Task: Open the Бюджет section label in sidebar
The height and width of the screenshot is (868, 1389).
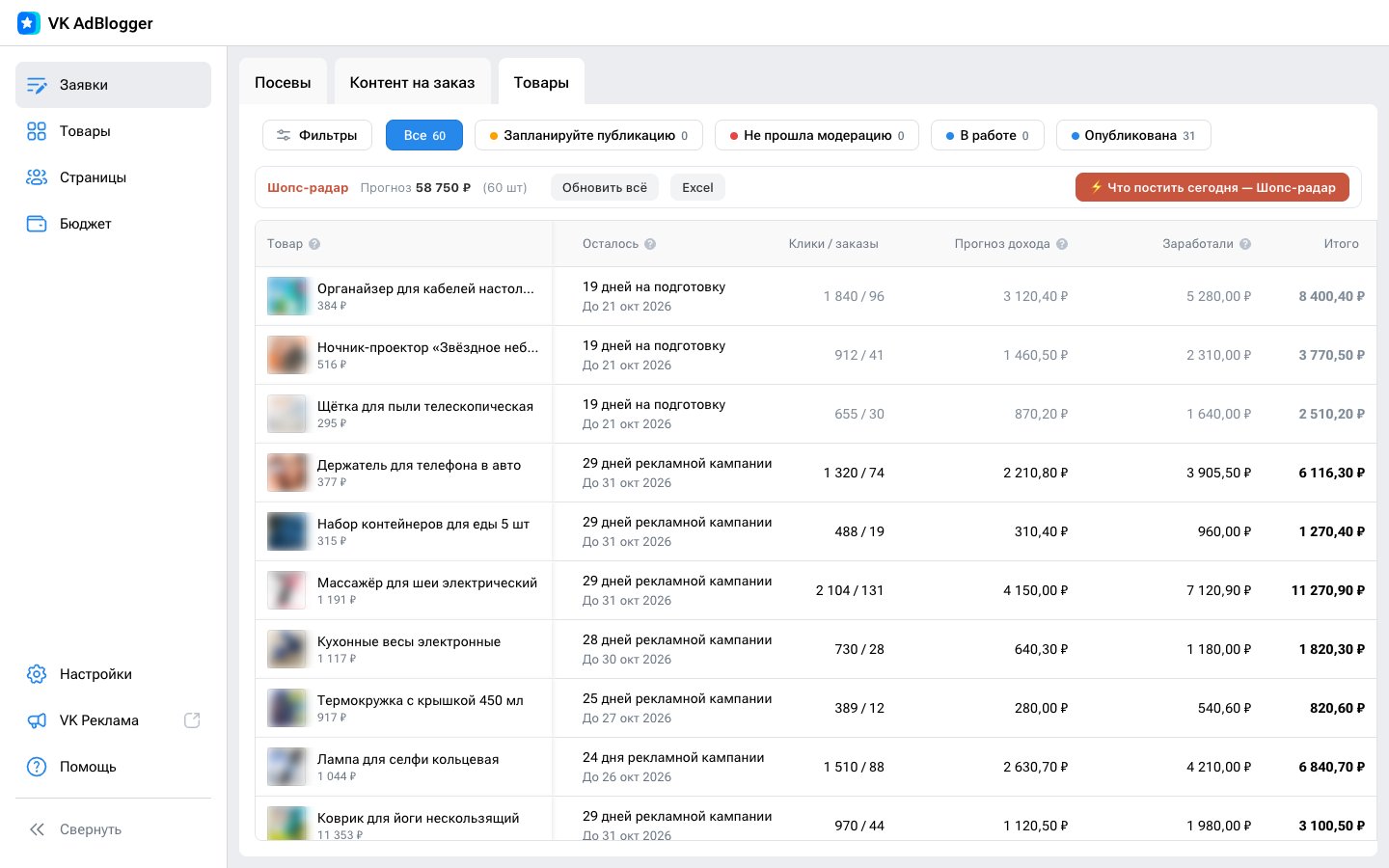Action: click(x=86, y=224)
